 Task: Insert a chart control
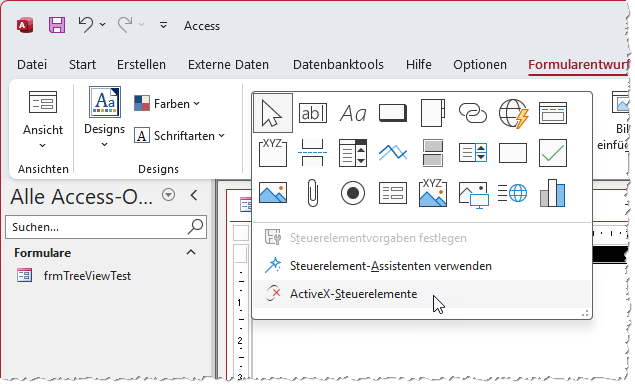553,193
